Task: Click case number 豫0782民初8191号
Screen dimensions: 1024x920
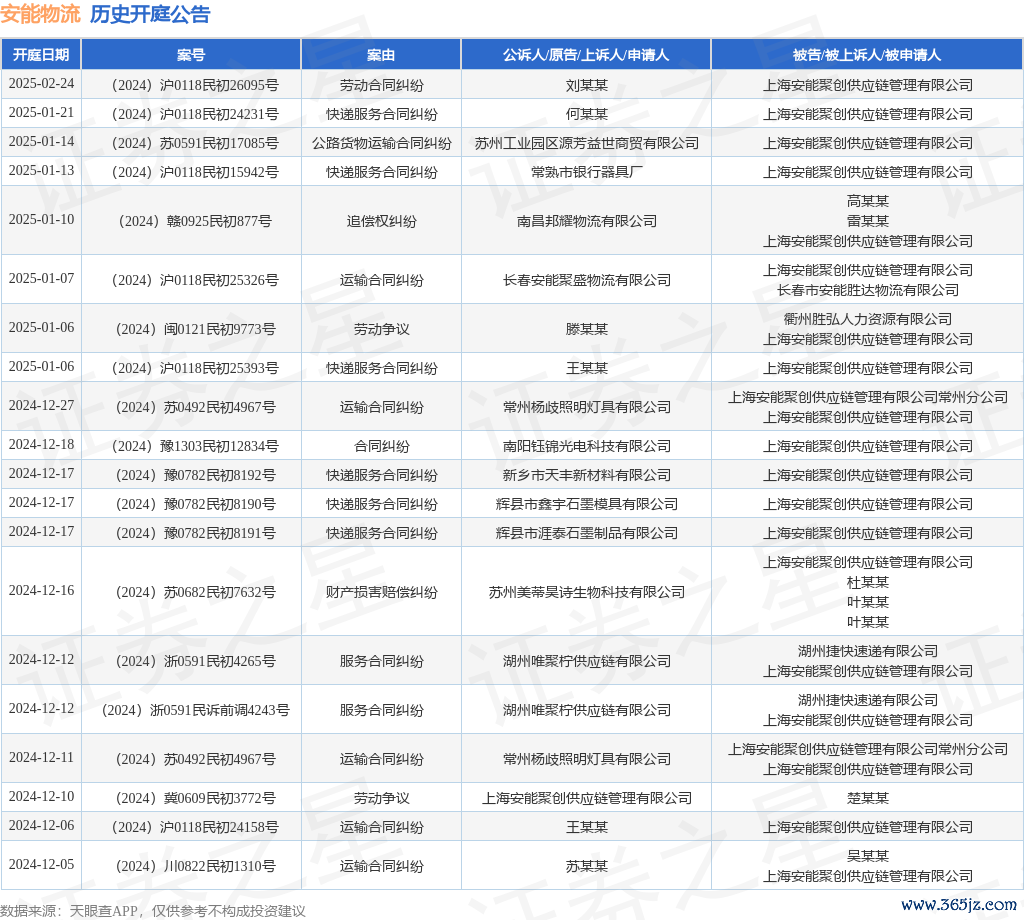Action: [x=195, y=533]
